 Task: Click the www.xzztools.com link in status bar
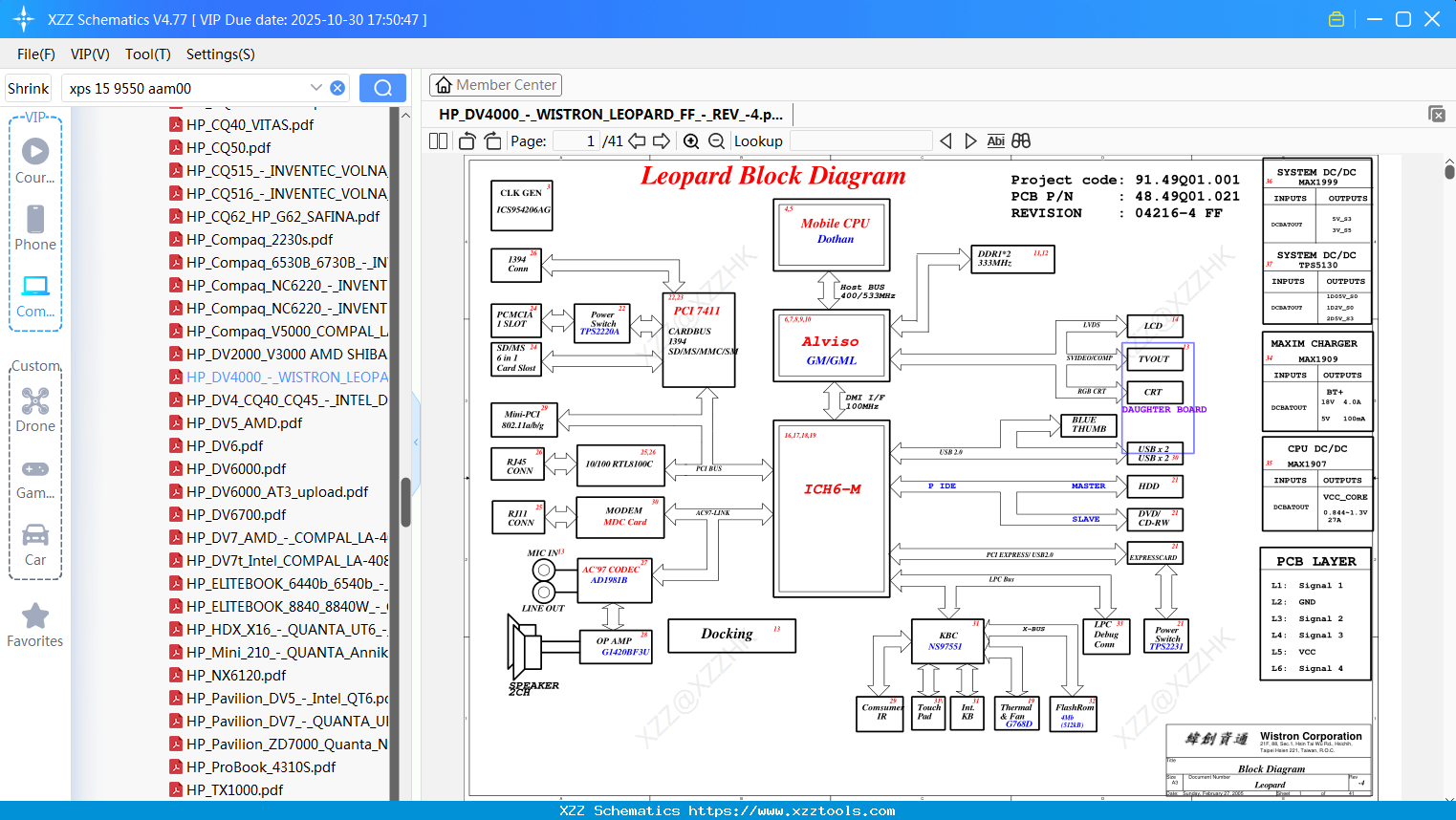[792, 810]
